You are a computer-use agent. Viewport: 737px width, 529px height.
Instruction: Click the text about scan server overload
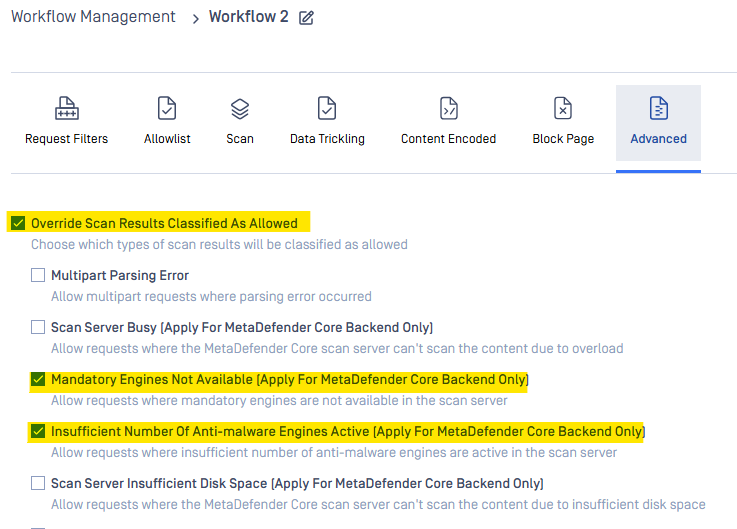pyautogui.click(x=337, y=348)
